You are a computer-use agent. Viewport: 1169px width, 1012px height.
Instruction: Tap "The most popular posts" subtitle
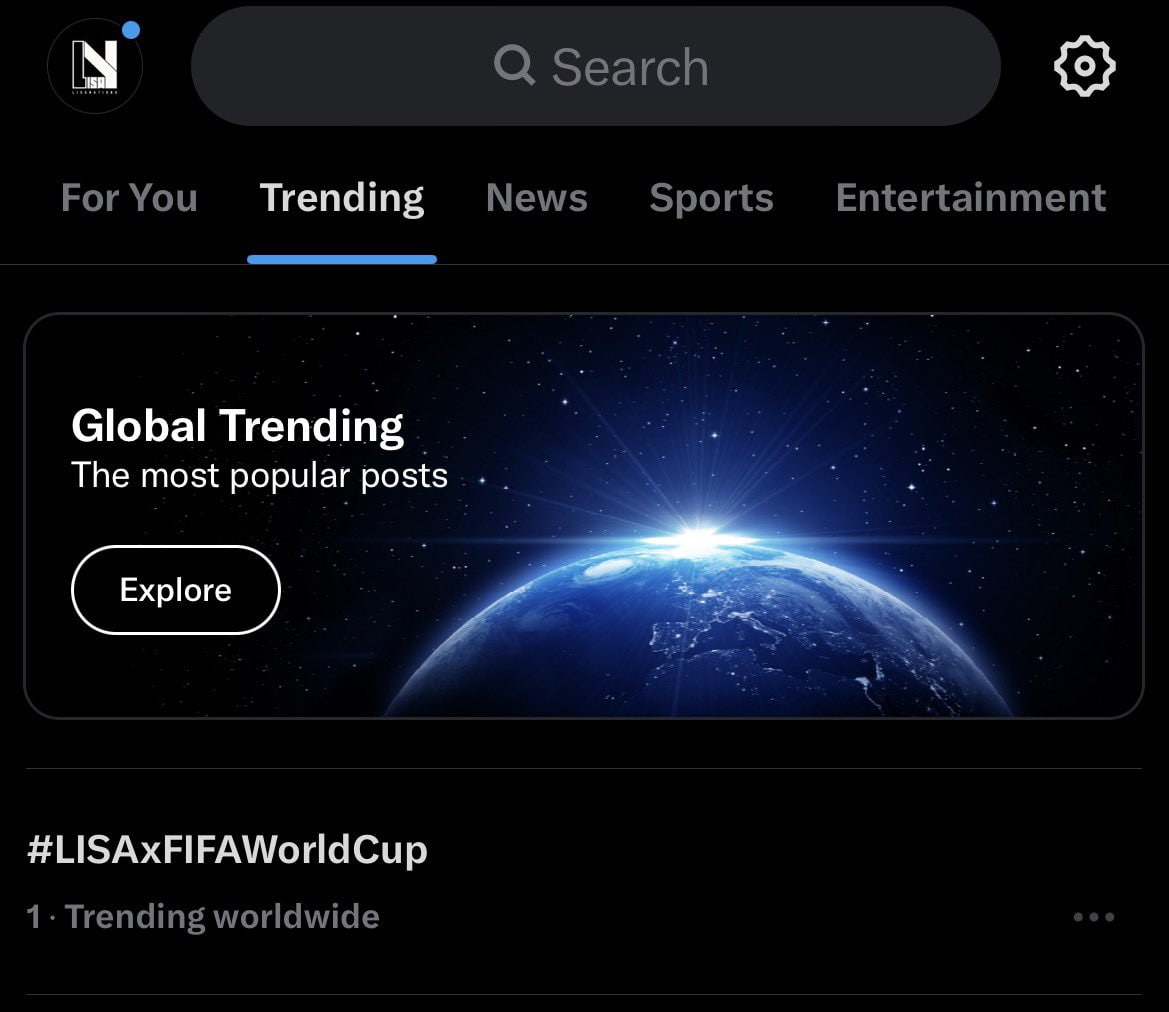pyautogui.click(x=259, y=476)
